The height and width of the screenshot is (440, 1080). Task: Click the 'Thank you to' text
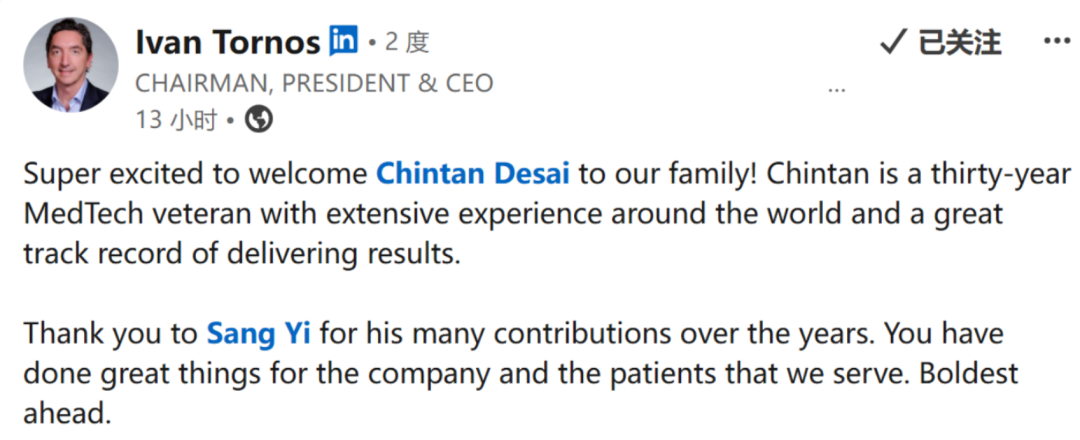pyautogui.click(x=111, y=334)
